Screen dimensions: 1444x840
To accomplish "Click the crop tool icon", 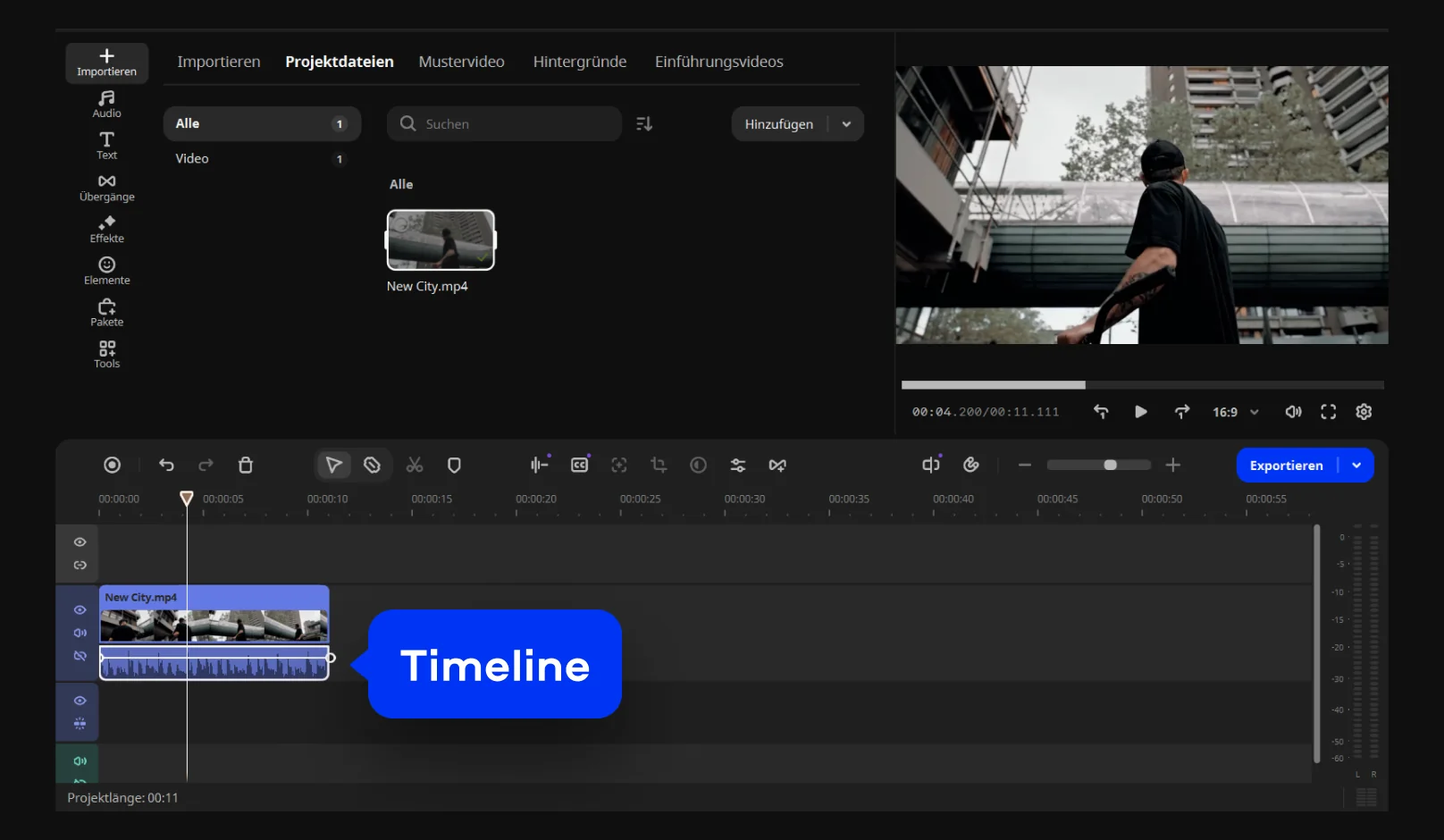I will [659, 465].
